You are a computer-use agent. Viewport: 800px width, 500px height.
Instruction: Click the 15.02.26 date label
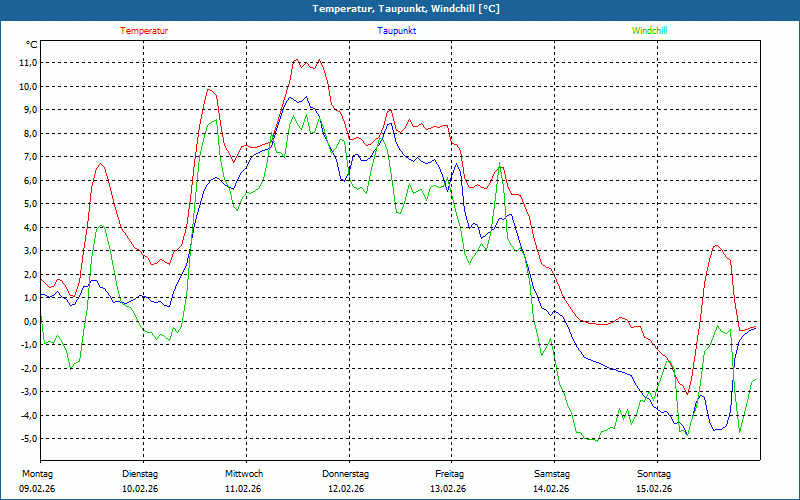point(652,489)
